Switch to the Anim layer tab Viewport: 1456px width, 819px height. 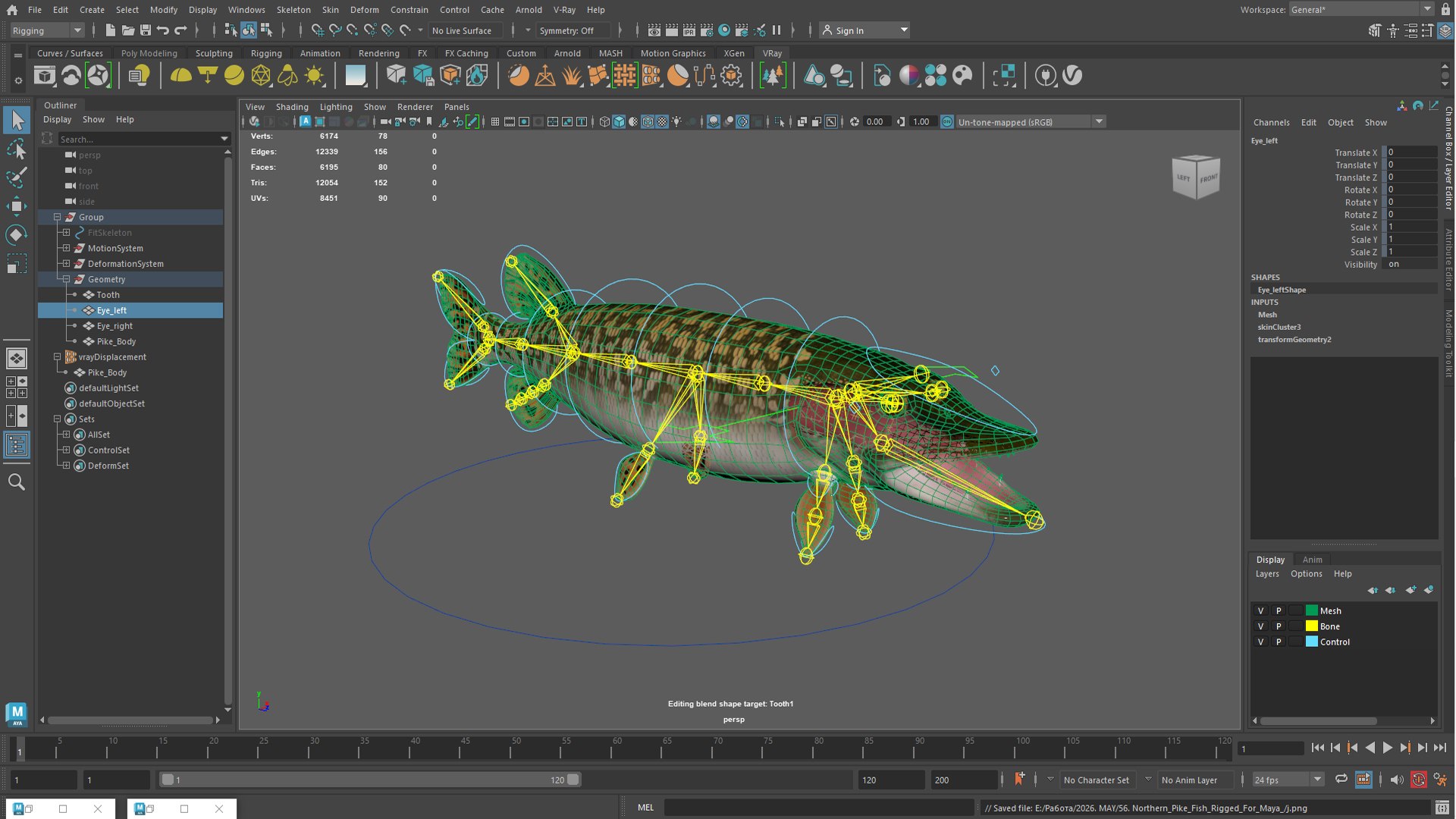coord(1312,560)
